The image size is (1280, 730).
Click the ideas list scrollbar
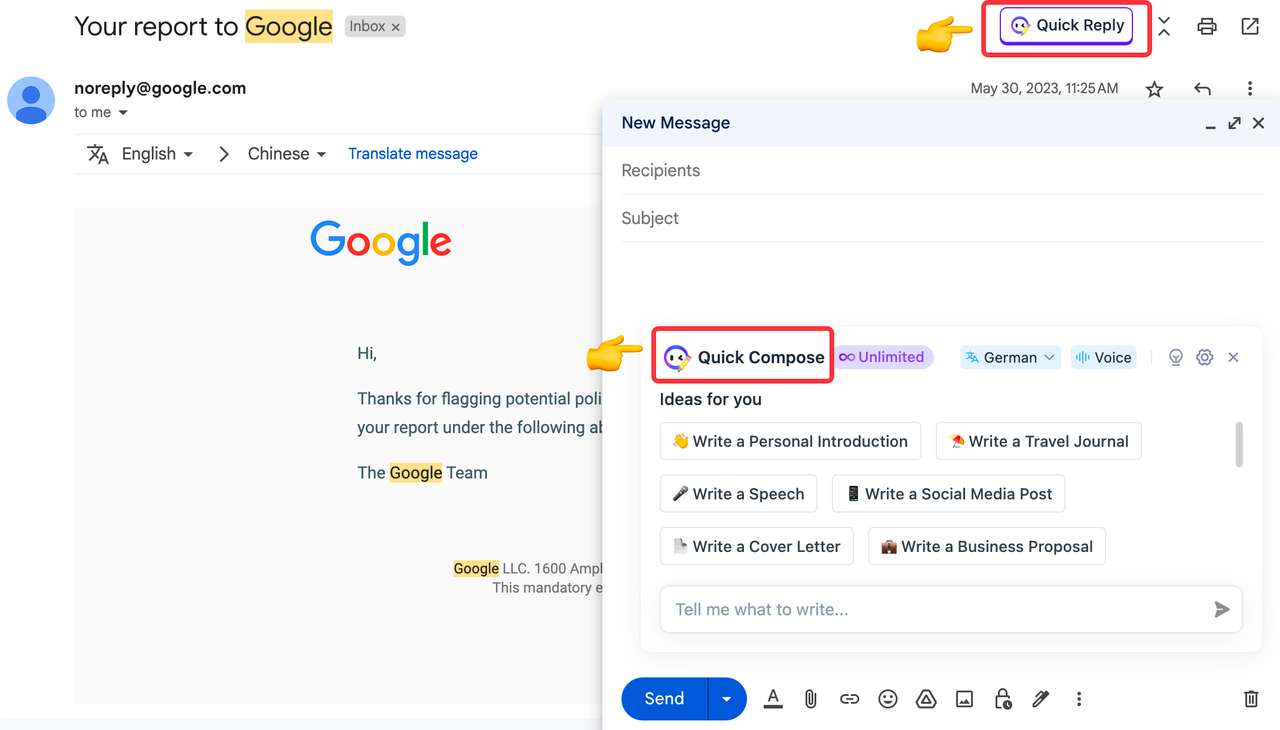pos(1239,444)
